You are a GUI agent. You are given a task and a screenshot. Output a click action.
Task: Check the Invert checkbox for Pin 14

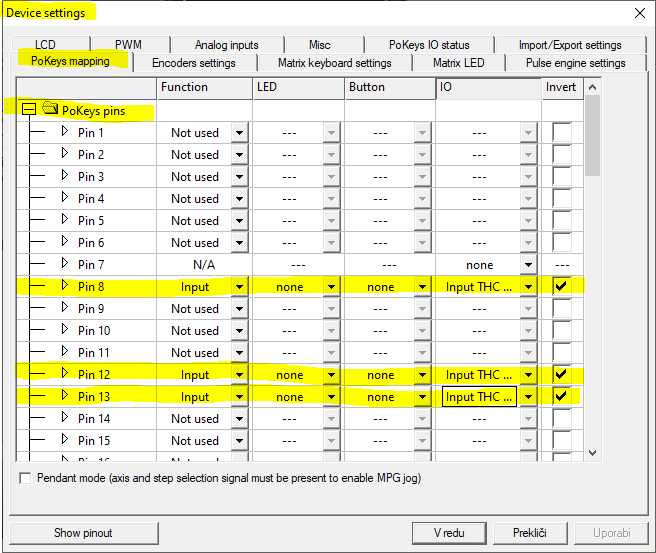tap(561, 418)
